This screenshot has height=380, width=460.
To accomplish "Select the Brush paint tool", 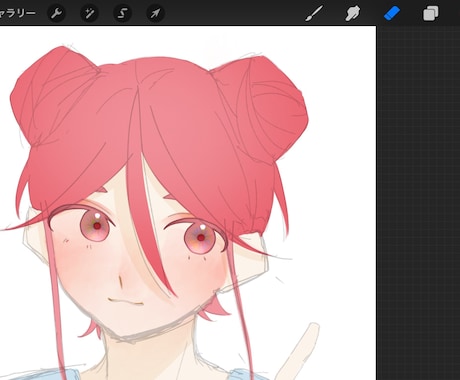I will (314, 13).
